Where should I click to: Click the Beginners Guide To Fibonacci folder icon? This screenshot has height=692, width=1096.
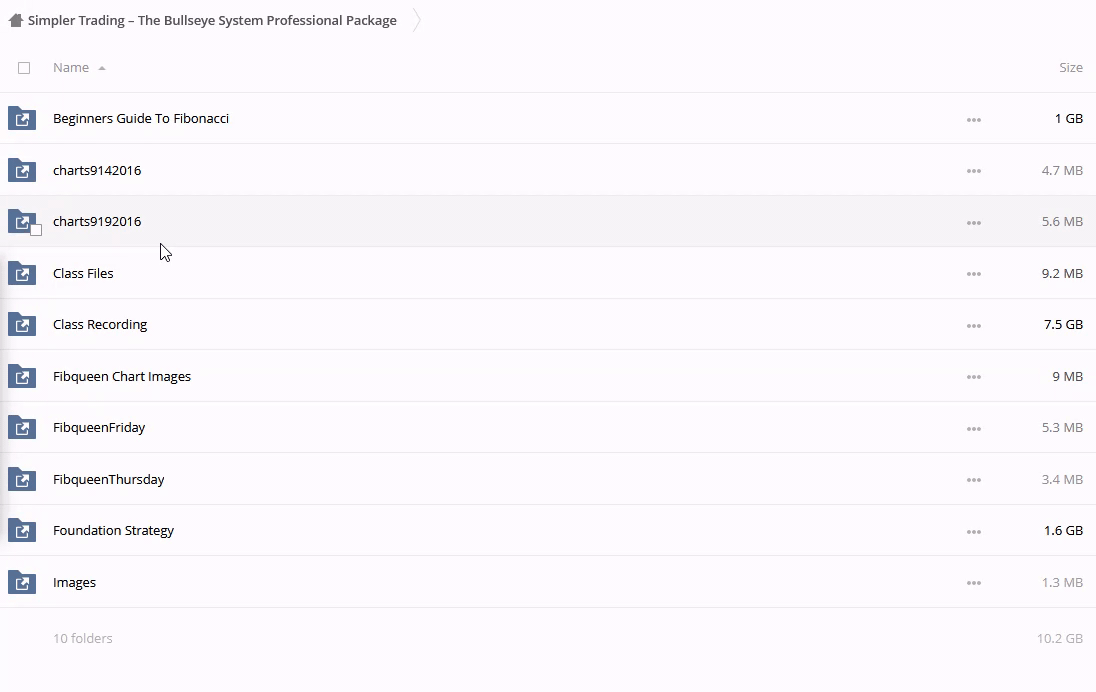22,118
